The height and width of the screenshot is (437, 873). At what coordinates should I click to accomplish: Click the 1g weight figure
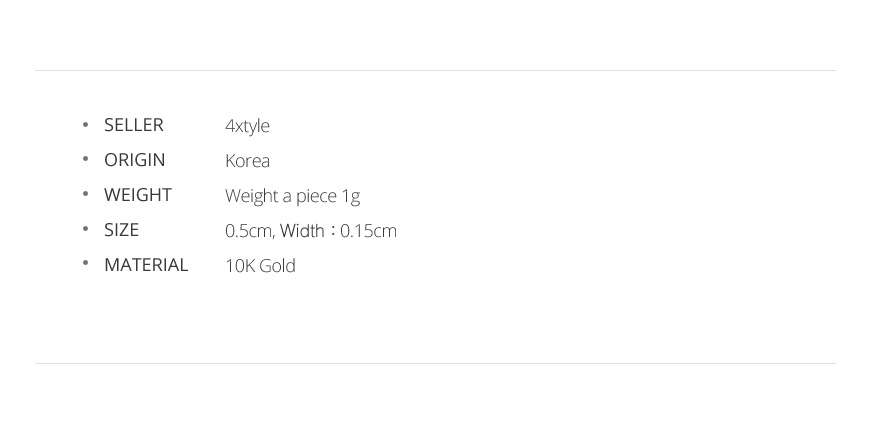[351, 197]
